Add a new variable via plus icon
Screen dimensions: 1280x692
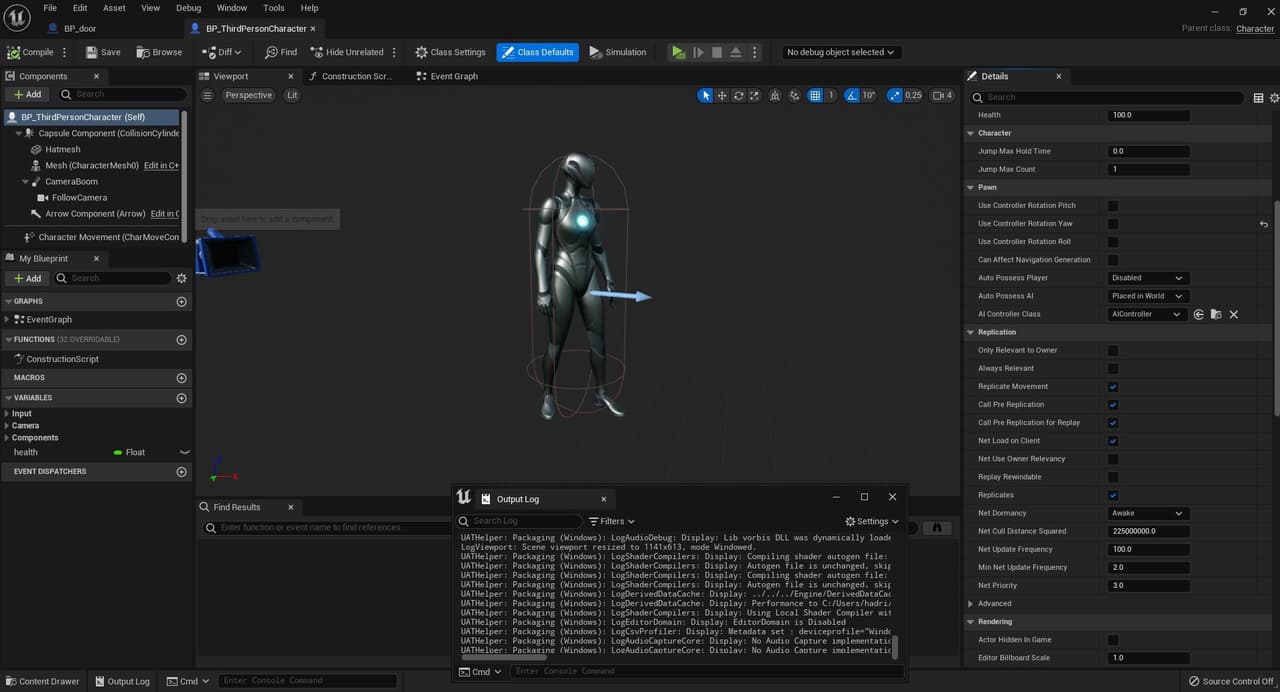tap(181, 398)
